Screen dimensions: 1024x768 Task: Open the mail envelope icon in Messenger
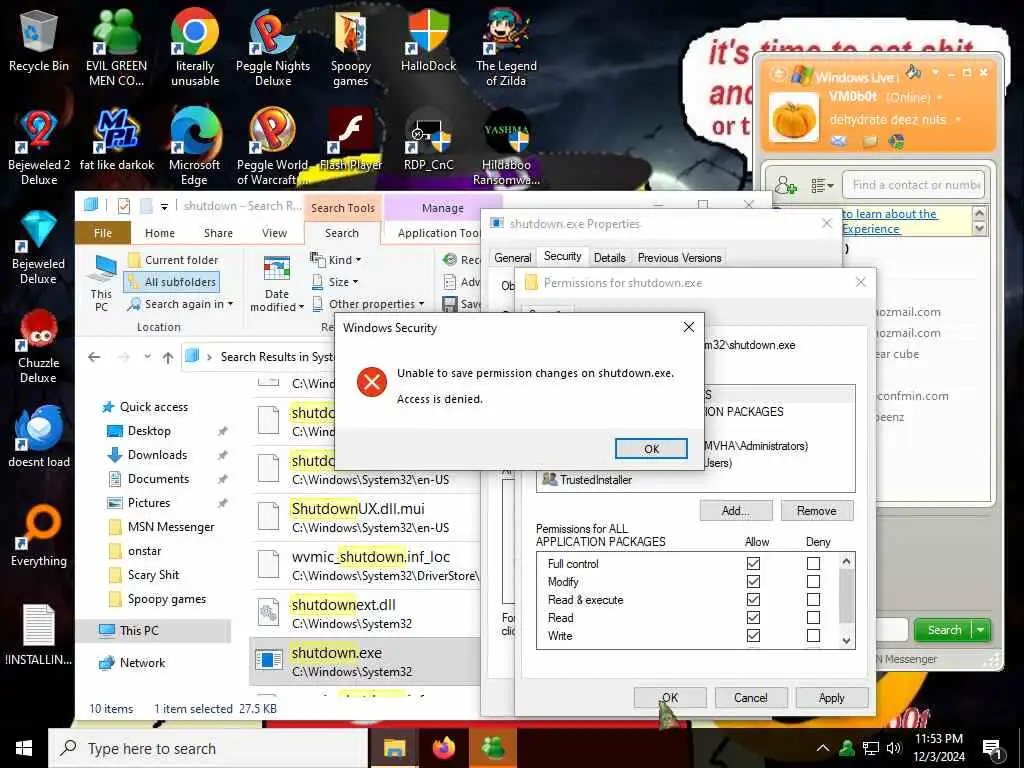tap(839, 141)
